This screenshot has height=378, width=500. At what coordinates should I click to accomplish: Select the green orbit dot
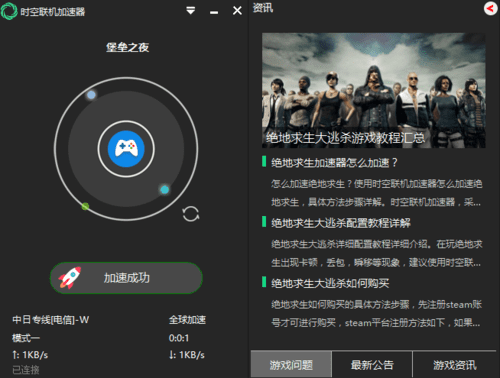(85, 206)
